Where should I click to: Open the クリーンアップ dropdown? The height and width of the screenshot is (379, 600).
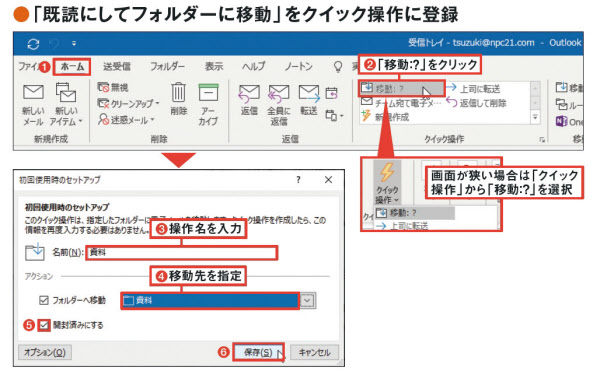pyautogui.click(x=128, y=104)
